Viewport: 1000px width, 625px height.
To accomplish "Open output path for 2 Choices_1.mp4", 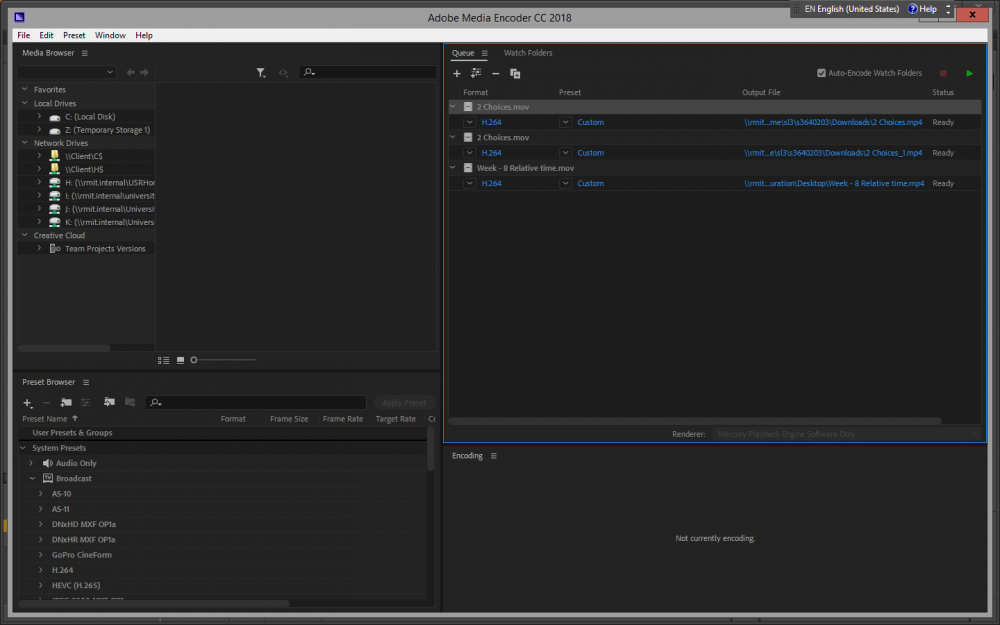I will 833,153.
